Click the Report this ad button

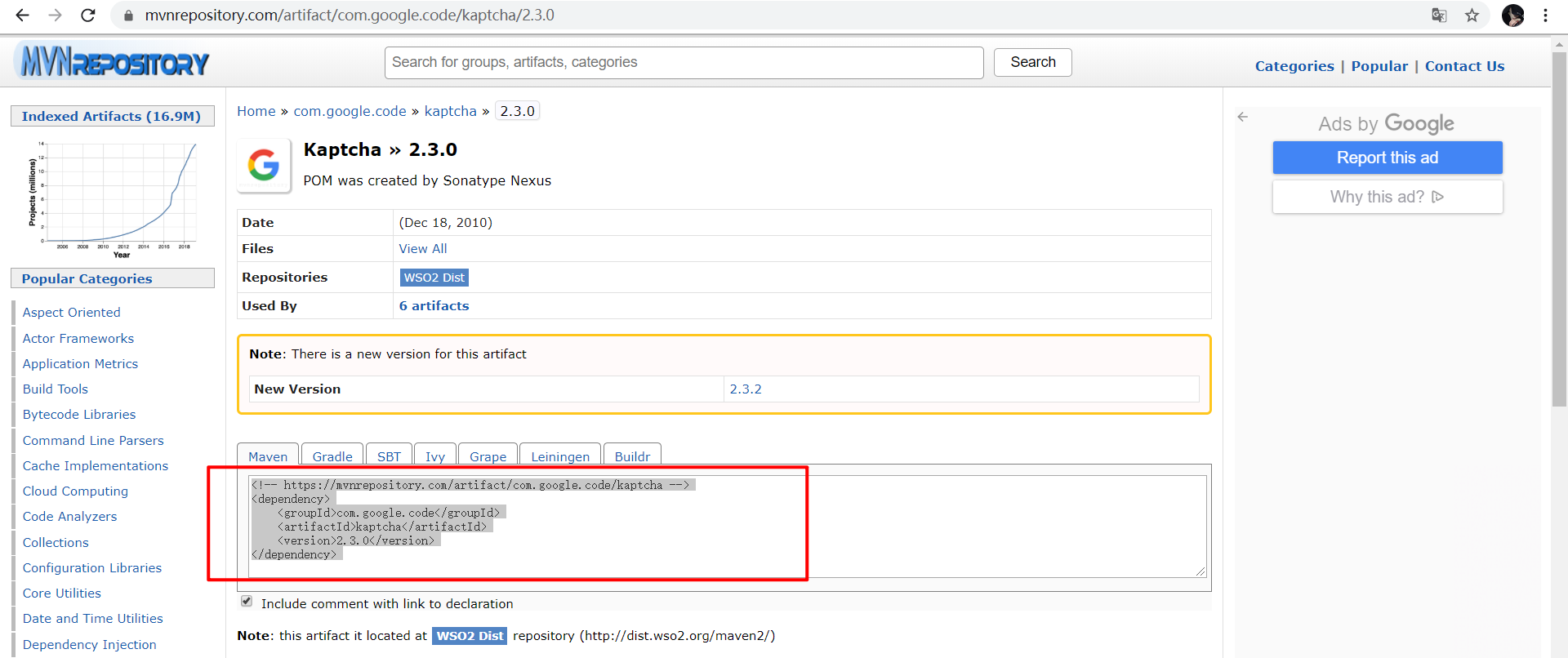pyautogui.click(x=1387, y=158)
